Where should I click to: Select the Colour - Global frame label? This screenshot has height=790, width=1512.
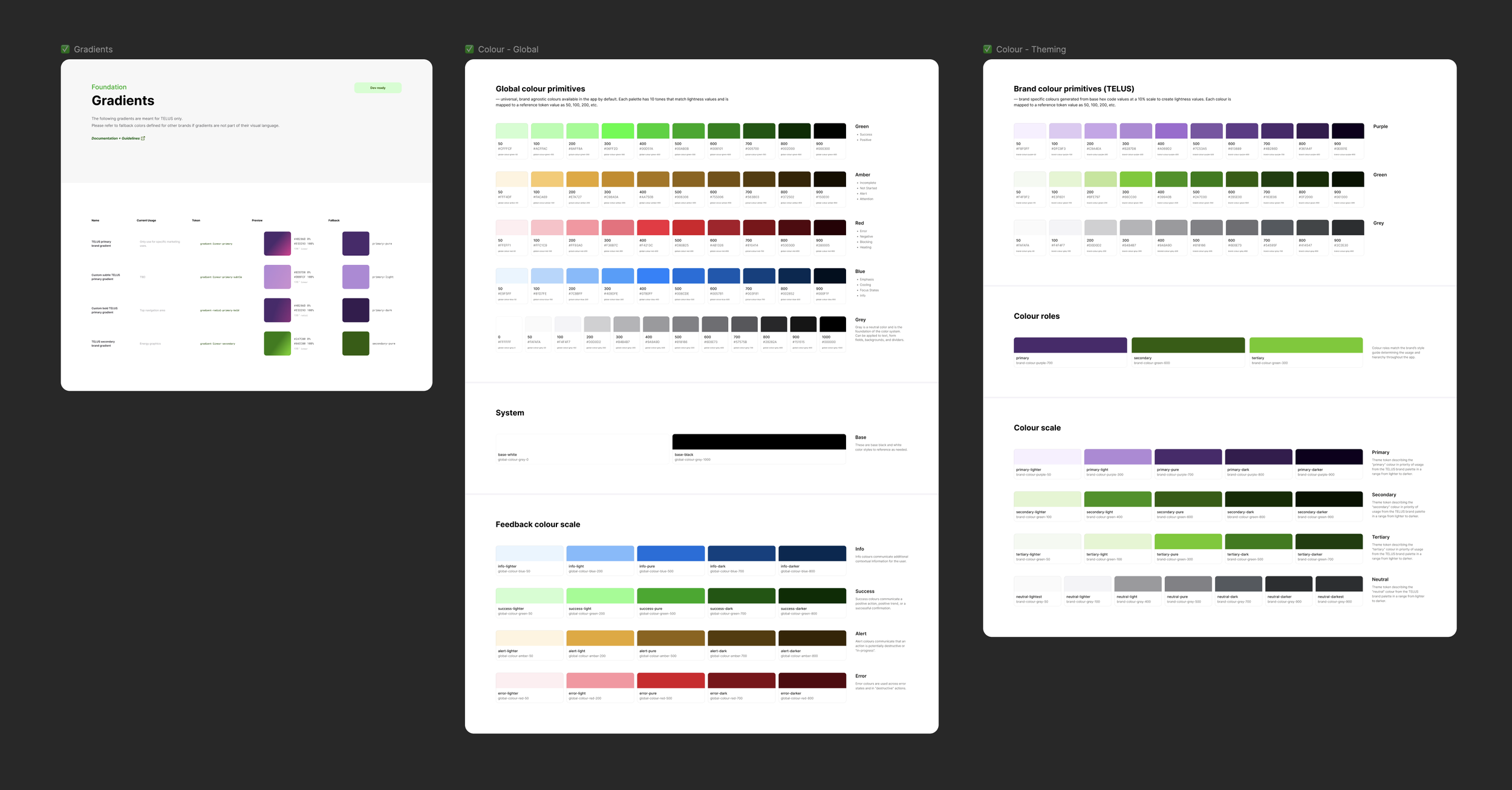[508, 50]
